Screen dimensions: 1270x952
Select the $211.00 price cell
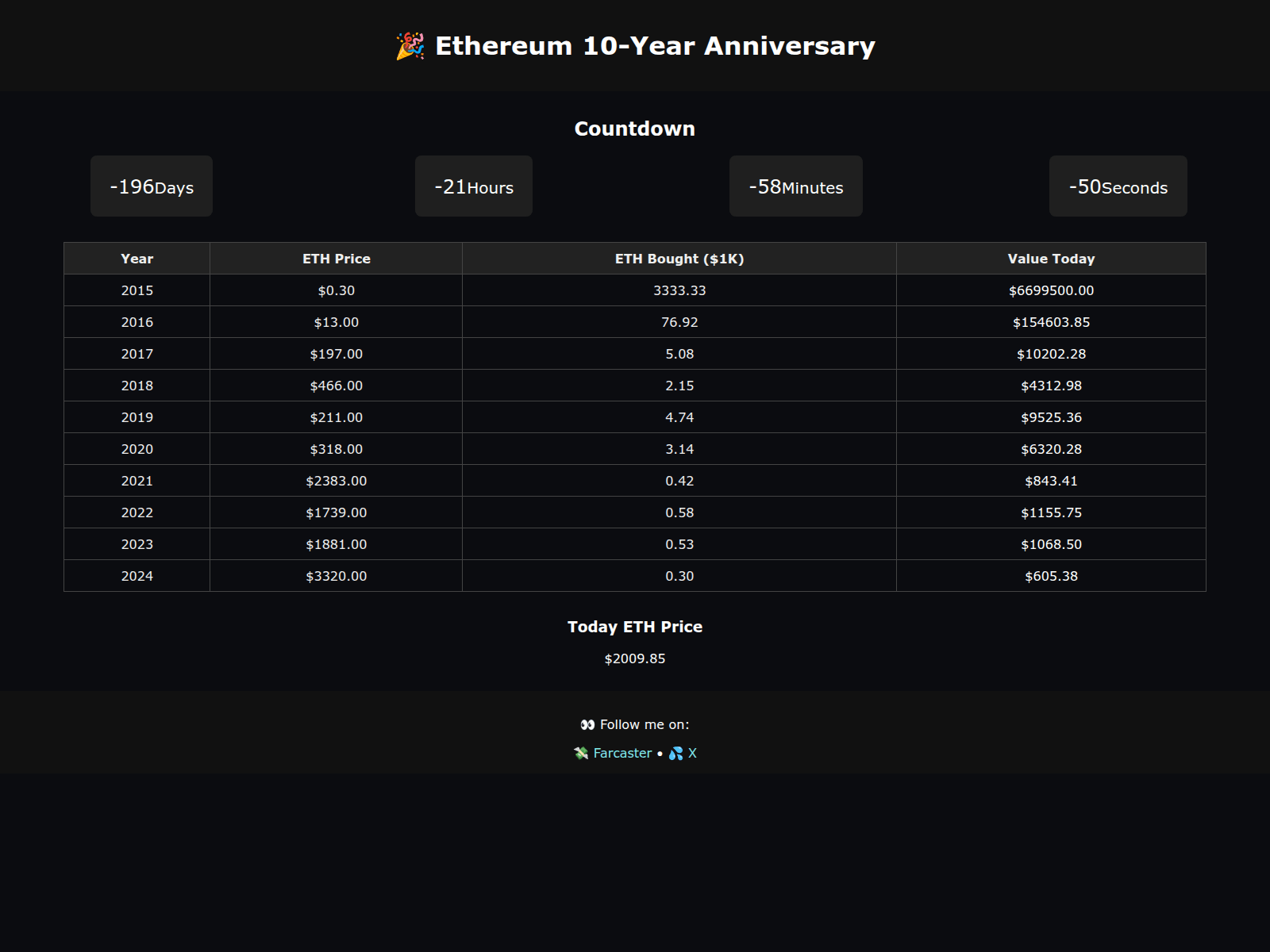[x=337, y=417]
